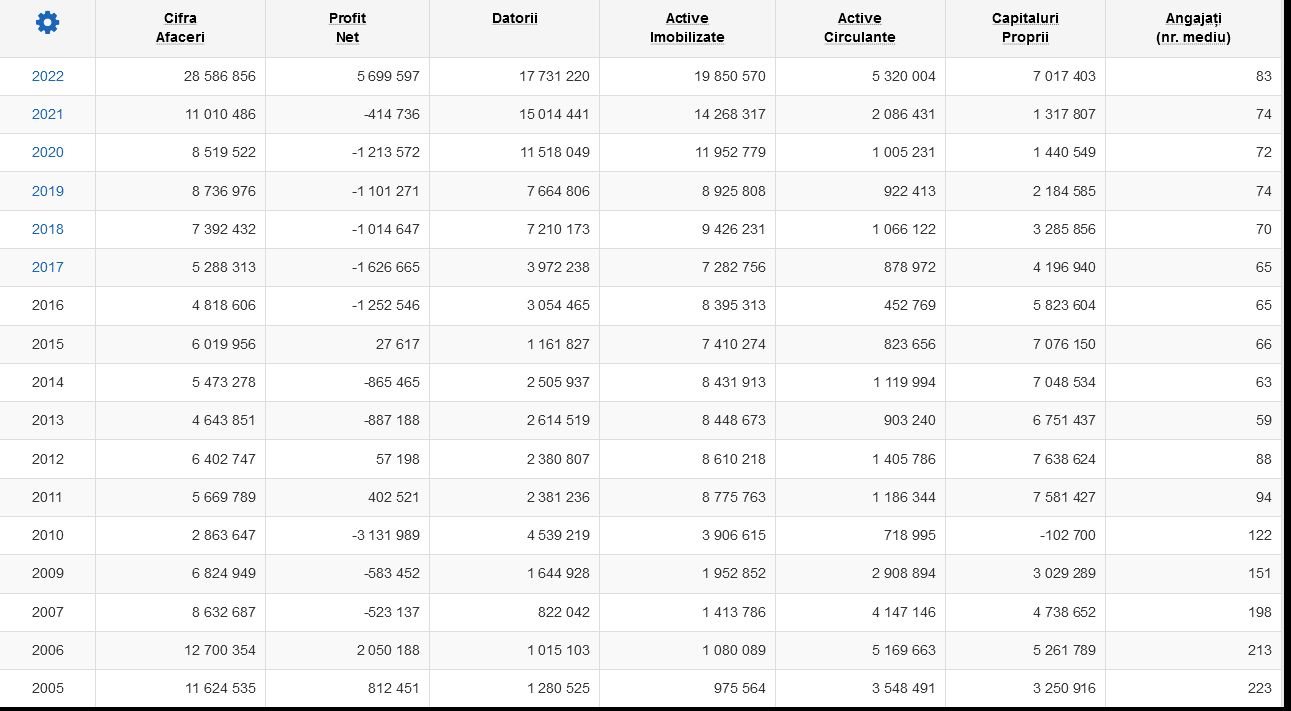Select the Datorii column header

tap(515, 19)
